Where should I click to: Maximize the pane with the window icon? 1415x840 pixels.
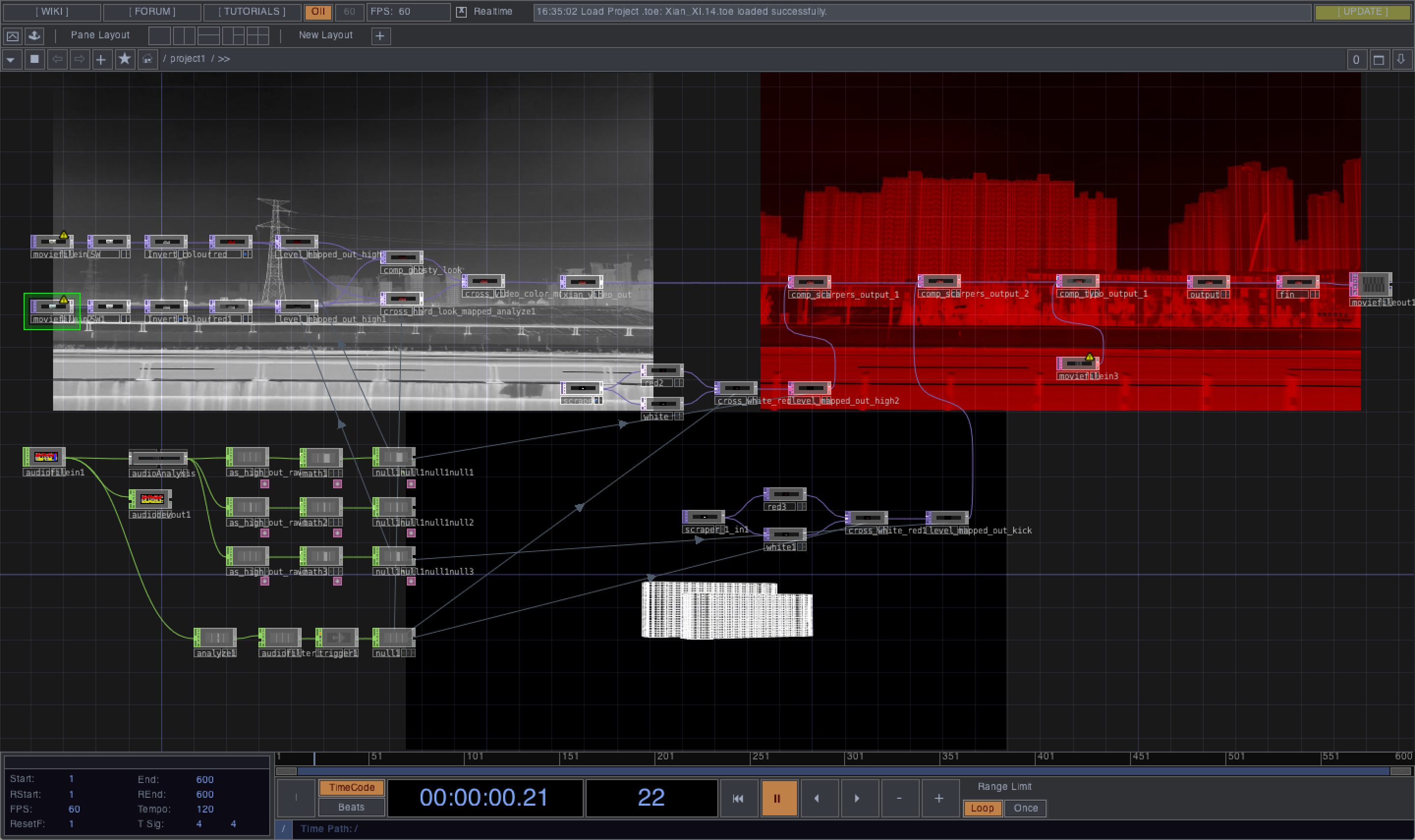1379,59
